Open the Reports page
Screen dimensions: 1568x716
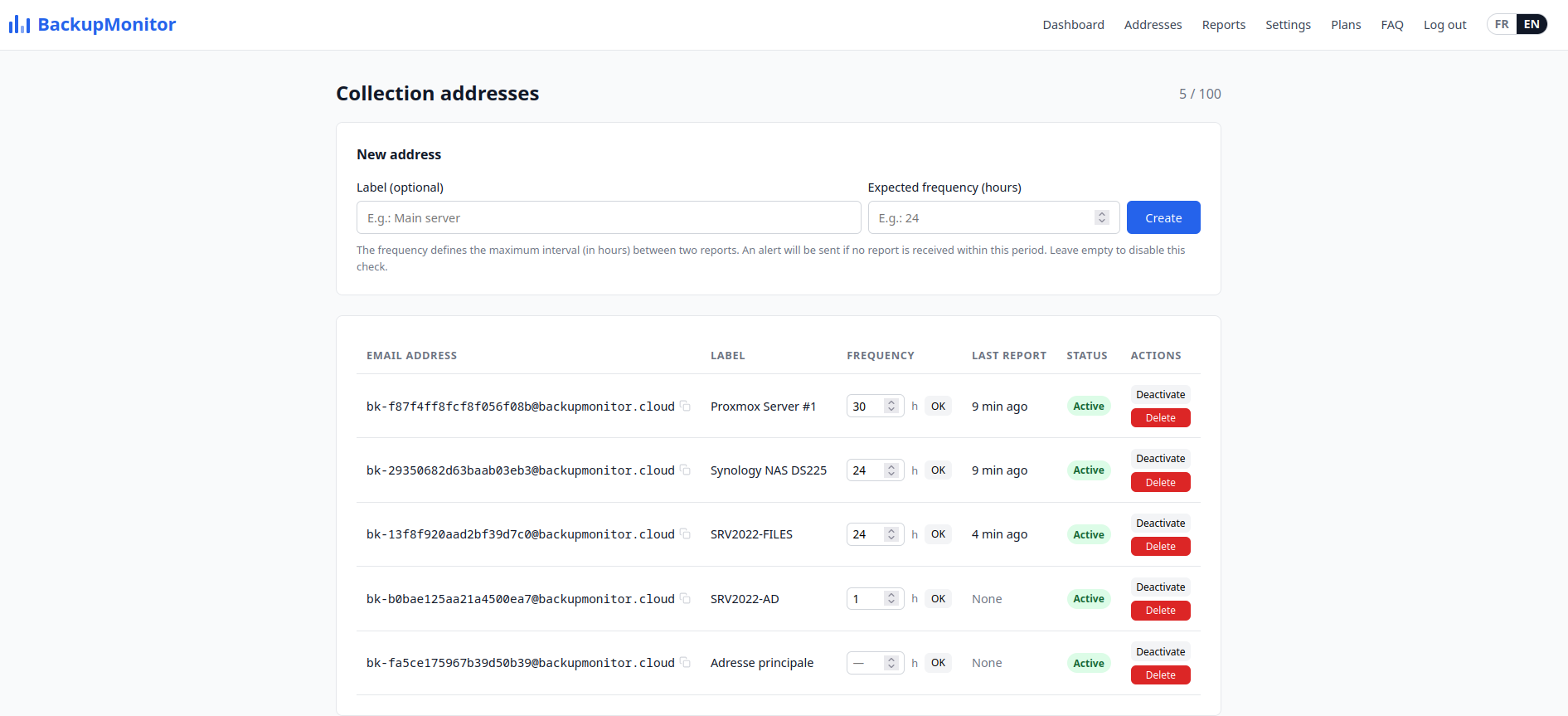click(1223, 25)
